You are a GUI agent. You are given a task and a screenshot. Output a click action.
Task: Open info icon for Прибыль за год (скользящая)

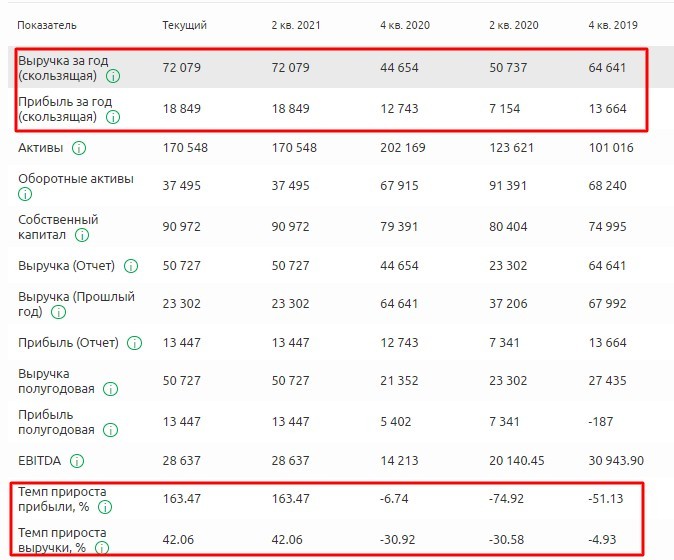pyautogui.click(x=113, y=117)
